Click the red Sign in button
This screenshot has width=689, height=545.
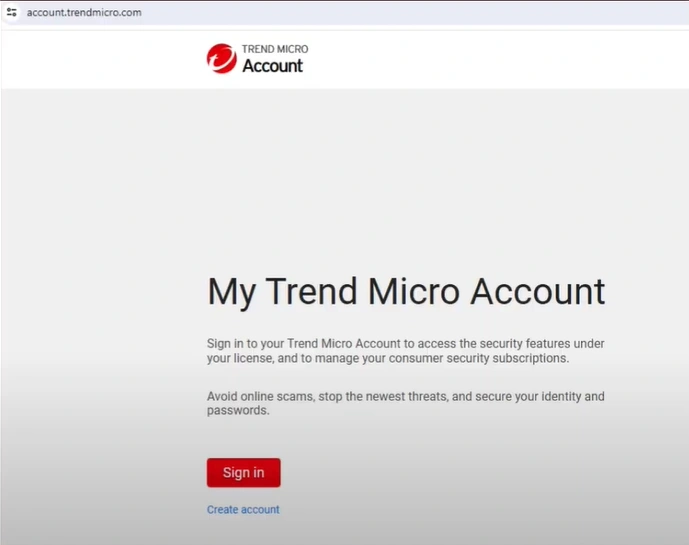[243, 472]
